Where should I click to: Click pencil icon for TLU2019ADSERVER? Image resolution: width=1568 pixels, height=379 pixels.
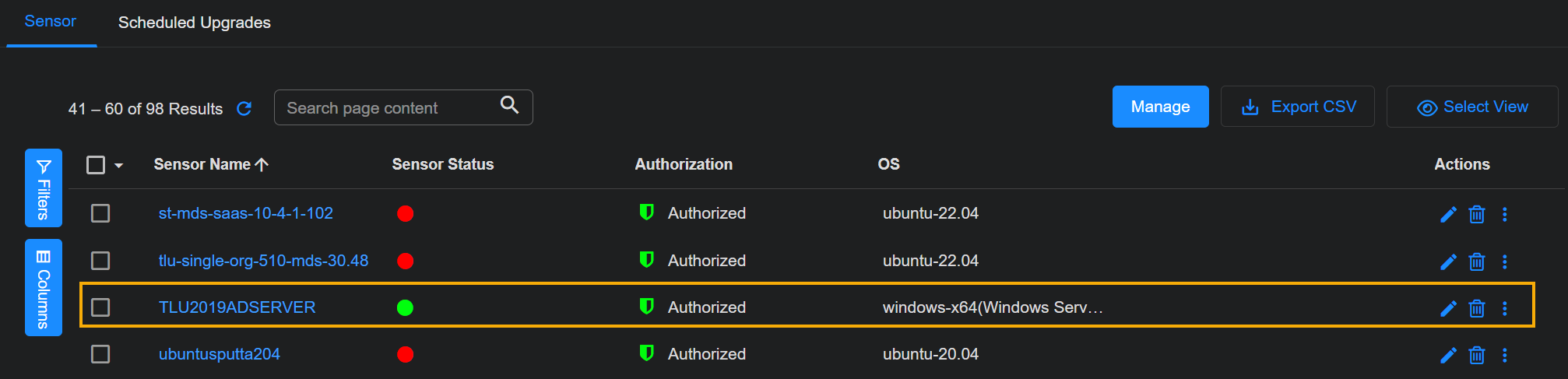click(1448, 308)
